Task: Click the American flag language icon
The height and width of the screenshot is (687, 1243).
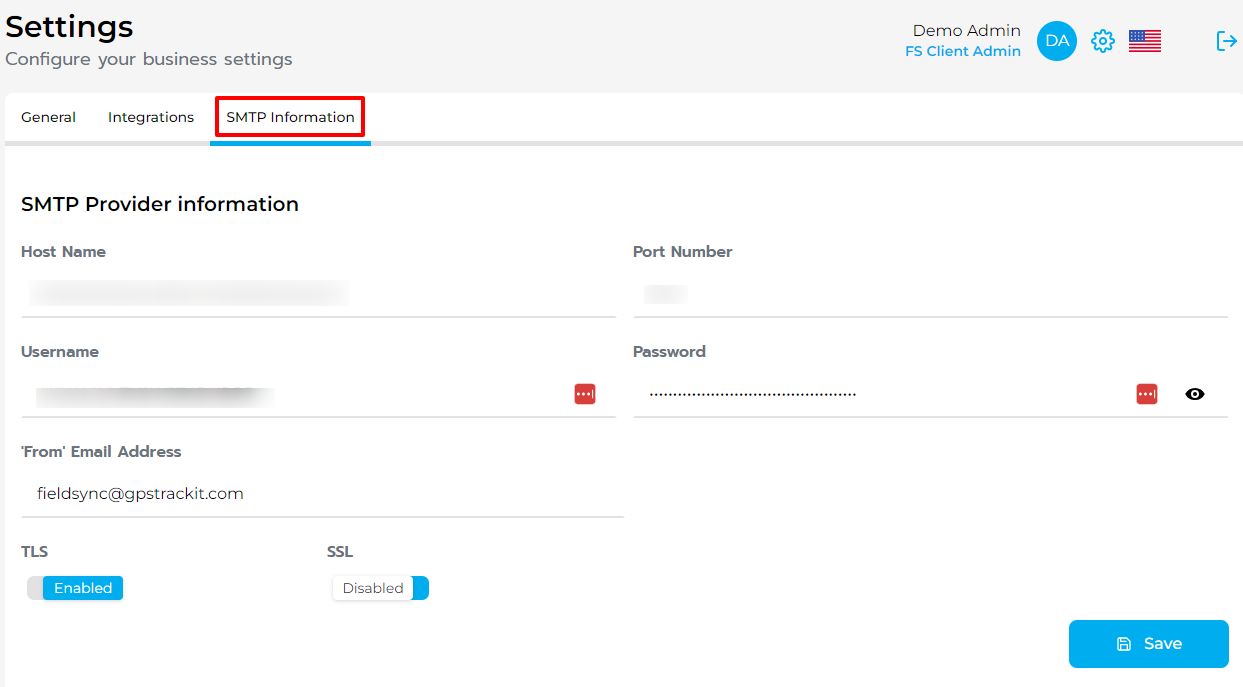Action: pos(1144,41)
